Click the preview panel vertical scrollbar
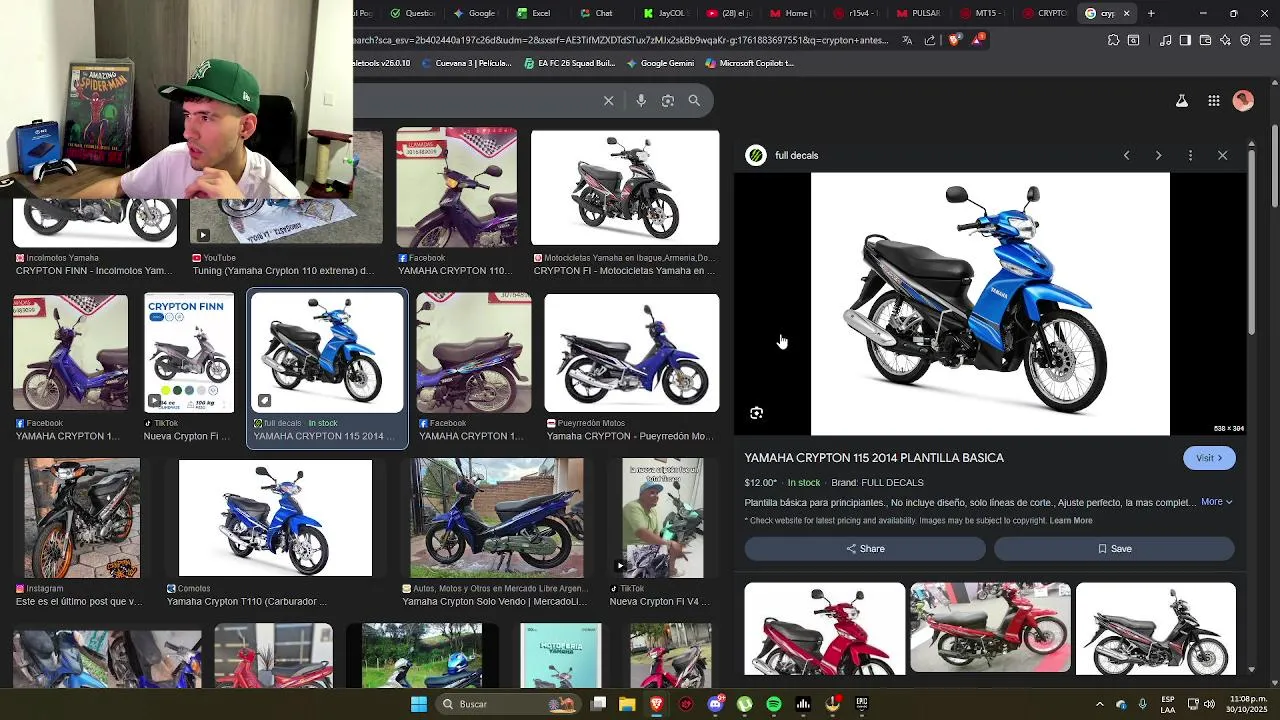The width and height of the screenshot is (1280, 720). pos(1251,244)
